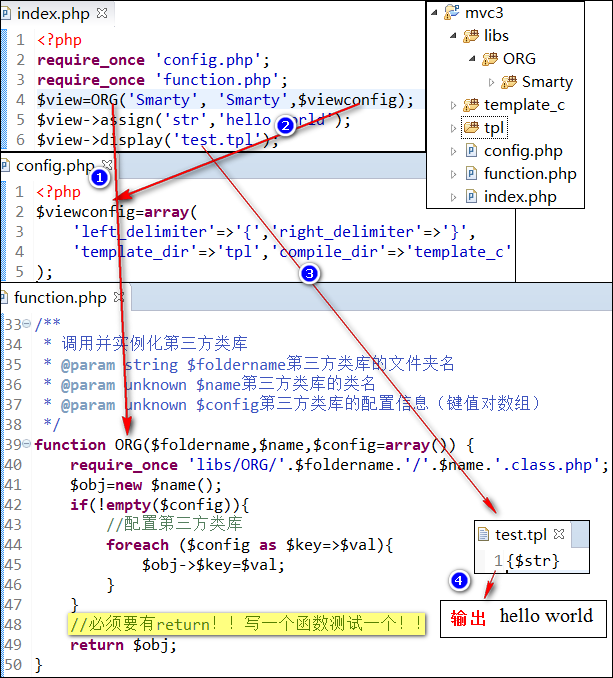613x678 pixels.
Task: Click the ORG function name at line 39
Action: pyautogui.click(x=128, y=445)
